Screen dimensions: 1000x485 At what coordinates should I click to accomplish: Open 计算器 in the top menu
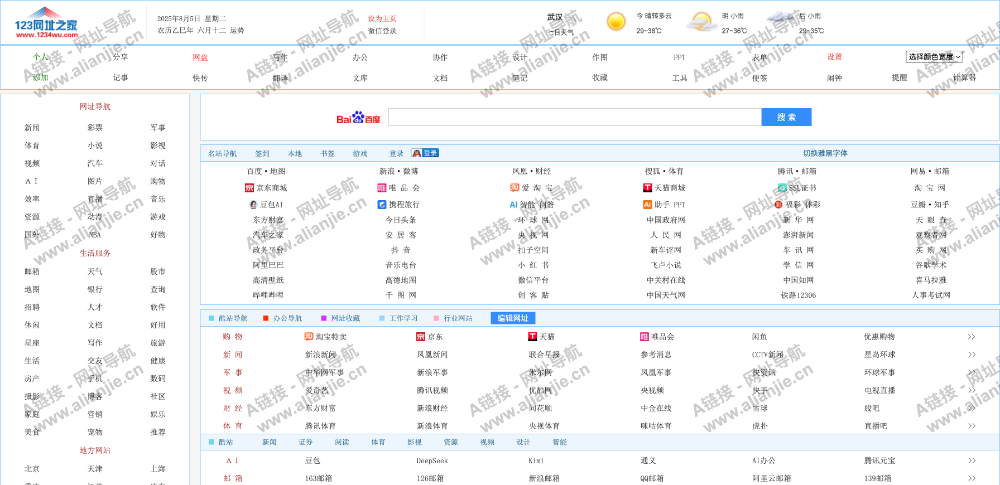[964, 78]
